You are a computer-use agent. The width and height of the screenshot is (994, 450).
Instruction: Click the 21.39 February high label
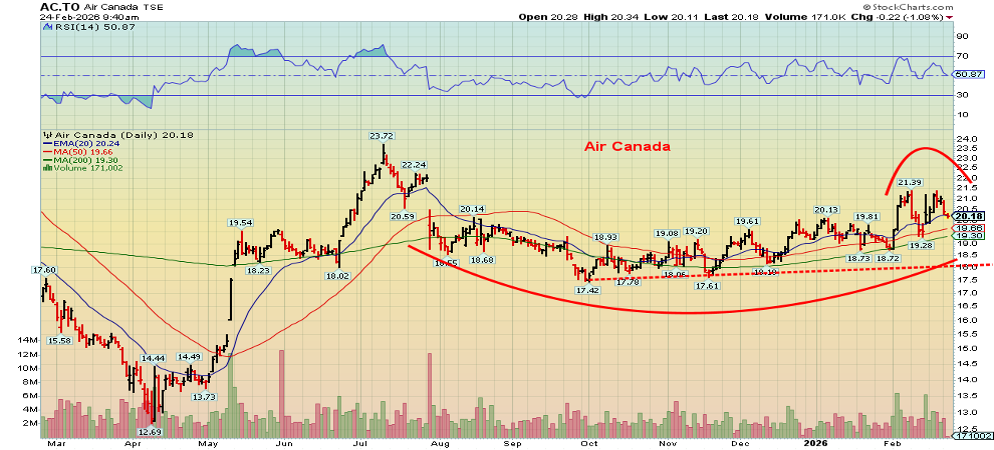[x=909, y=182]
